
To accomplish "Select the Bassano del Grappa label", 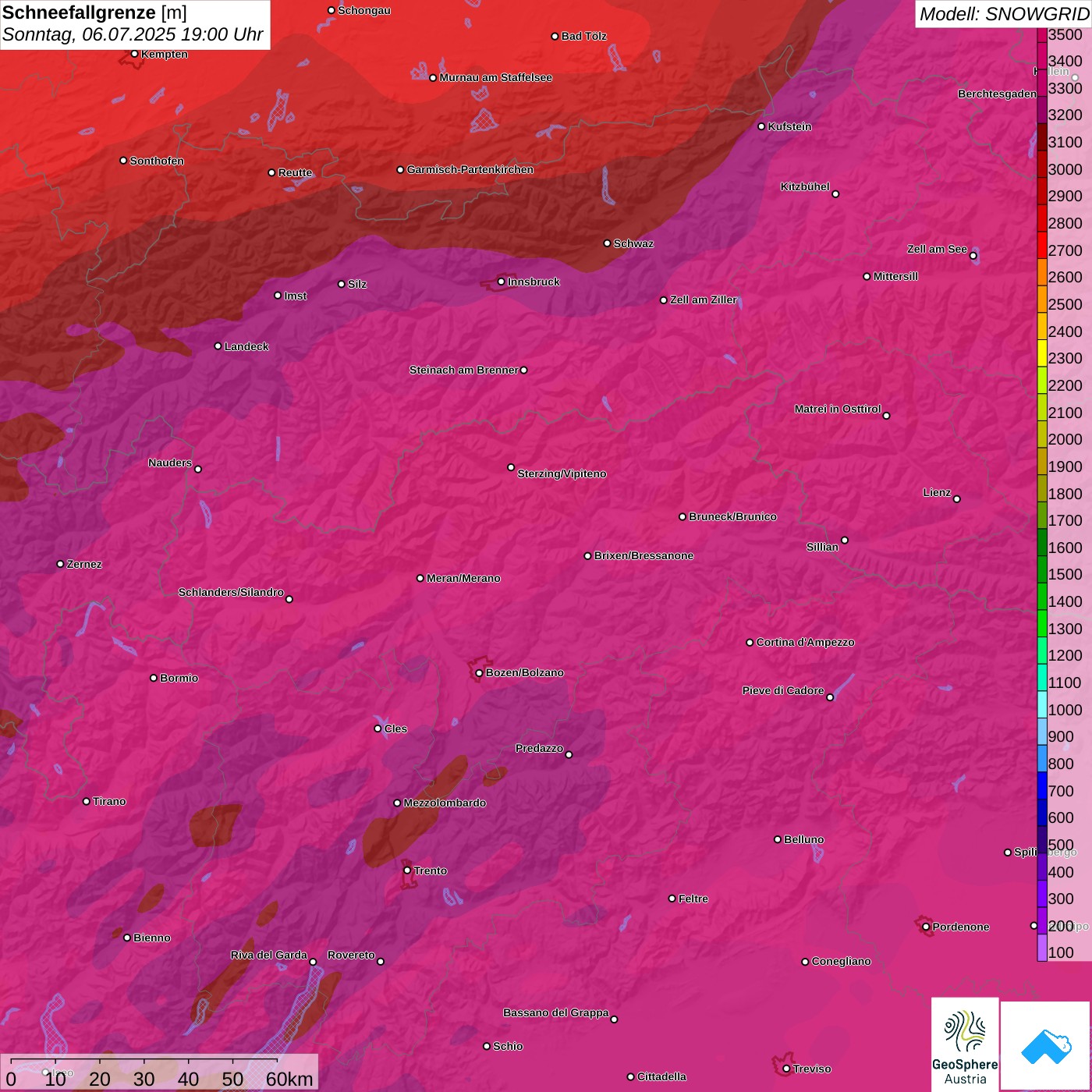I will pyautogui.click(x=556, y=1012).
